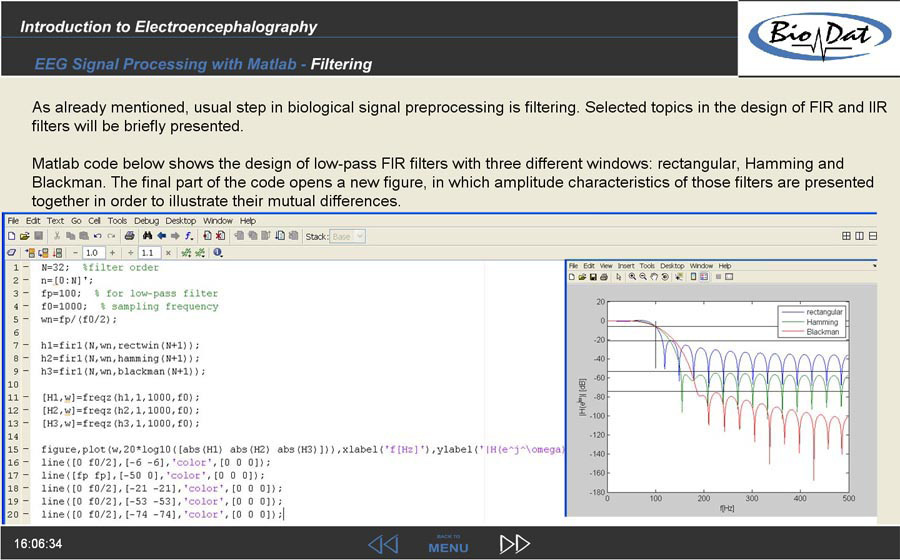This screenshot has height=560, width=900.
Task: Toggle the Insert Legend icon in figure toolbar
Action: (x=704, y=277)
